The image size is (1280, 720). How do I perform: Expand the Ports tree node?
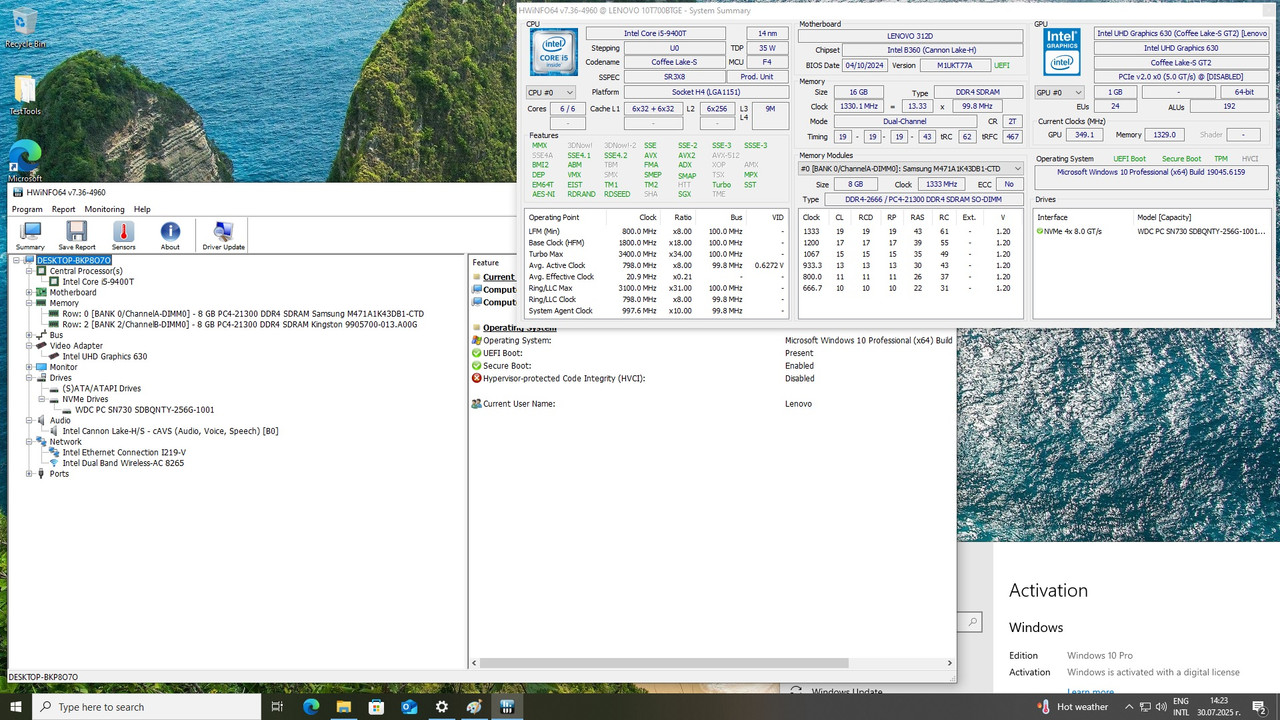28,474
